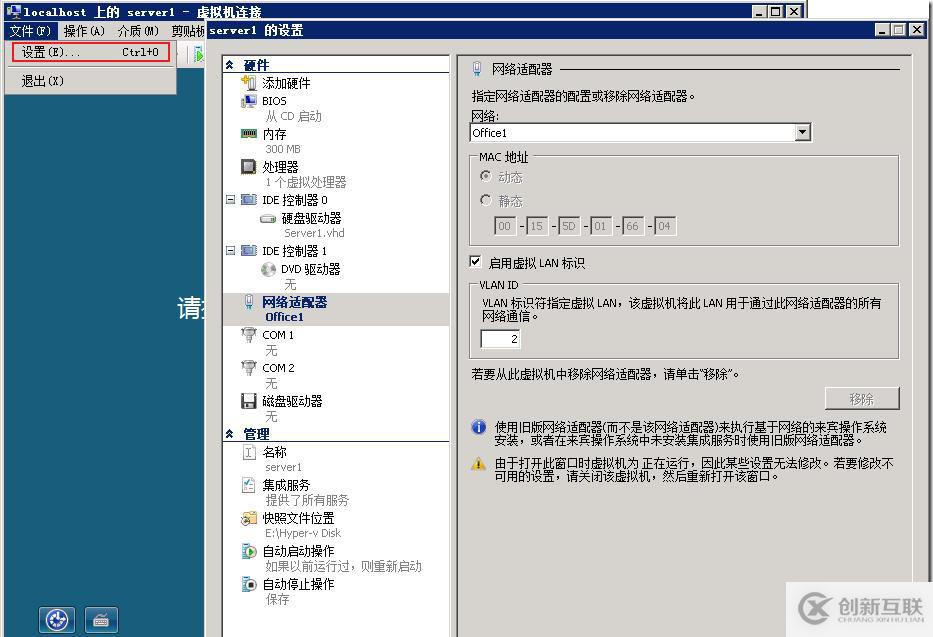Maximize the server1 的设置 dialog
The height and width of the screenshot is (637, 933).
(898, 29)
